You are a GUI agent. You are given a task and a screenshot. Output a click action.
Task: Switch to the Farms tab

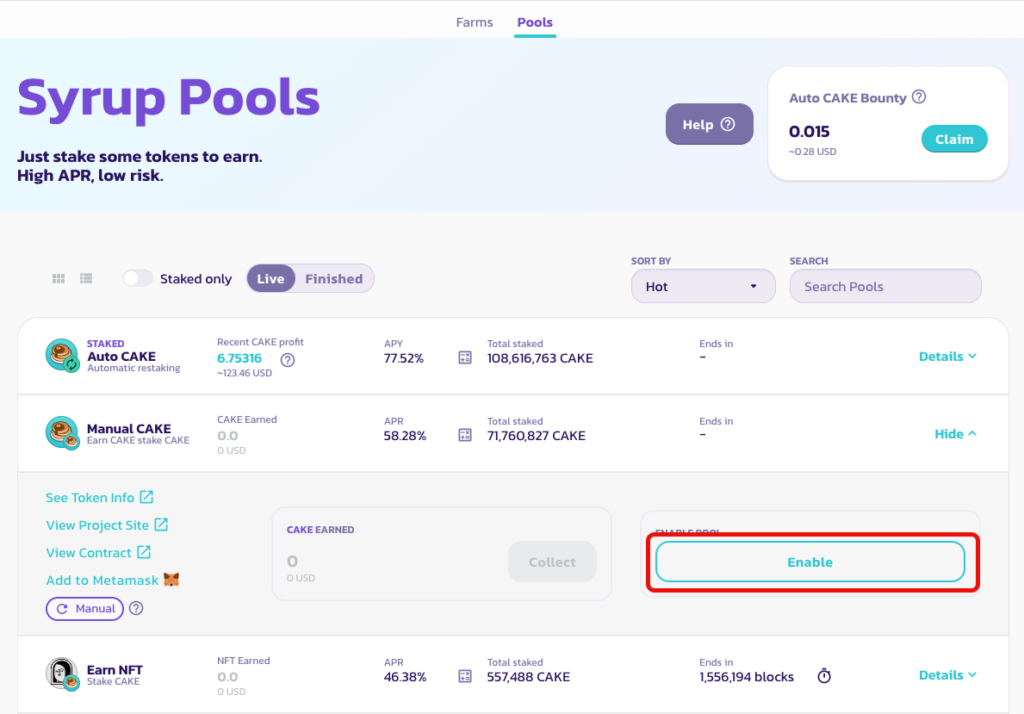(474, 22)
